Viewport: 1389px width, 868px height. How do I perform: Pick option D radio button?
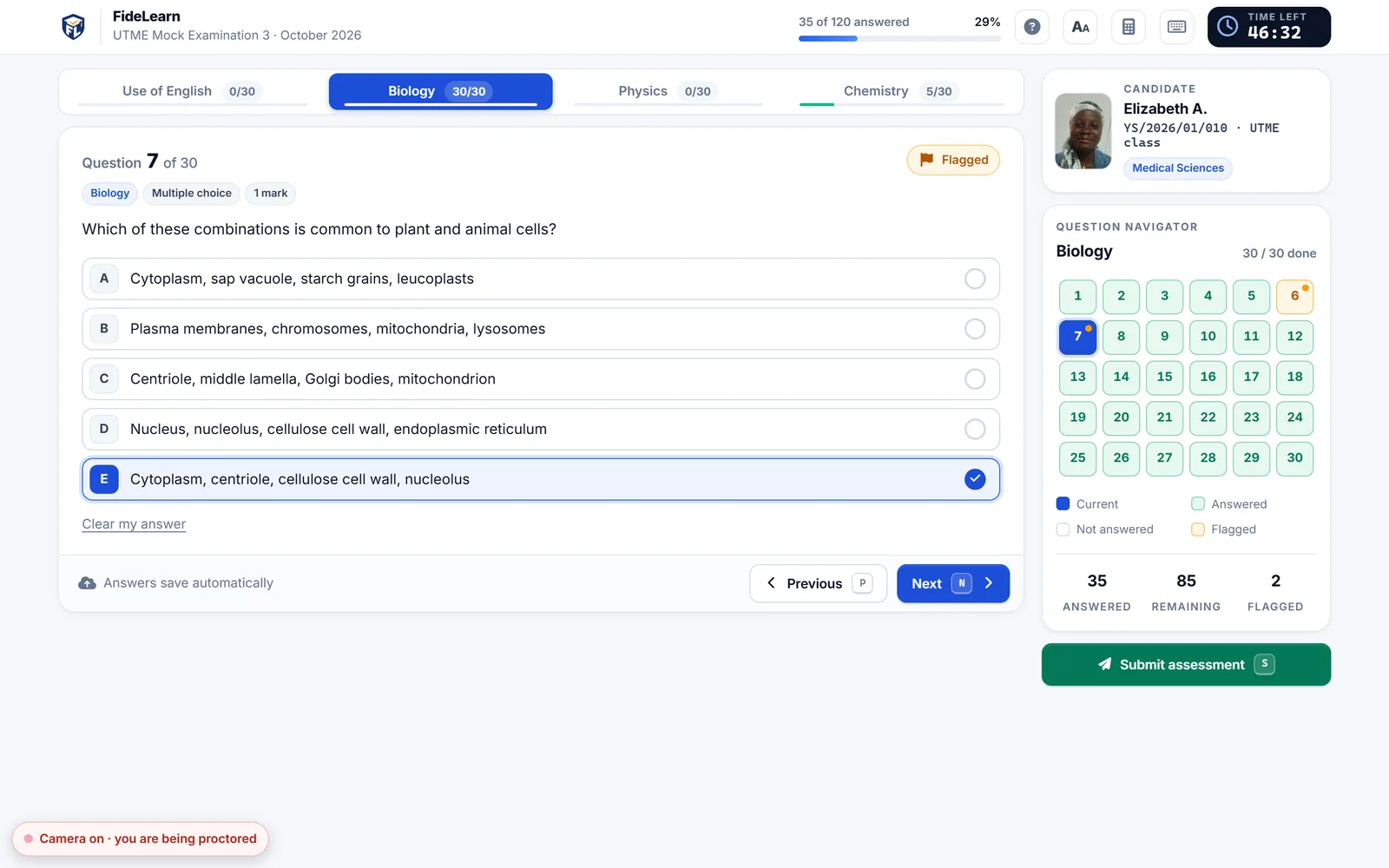pyautogui.click(x=975, y=430)
